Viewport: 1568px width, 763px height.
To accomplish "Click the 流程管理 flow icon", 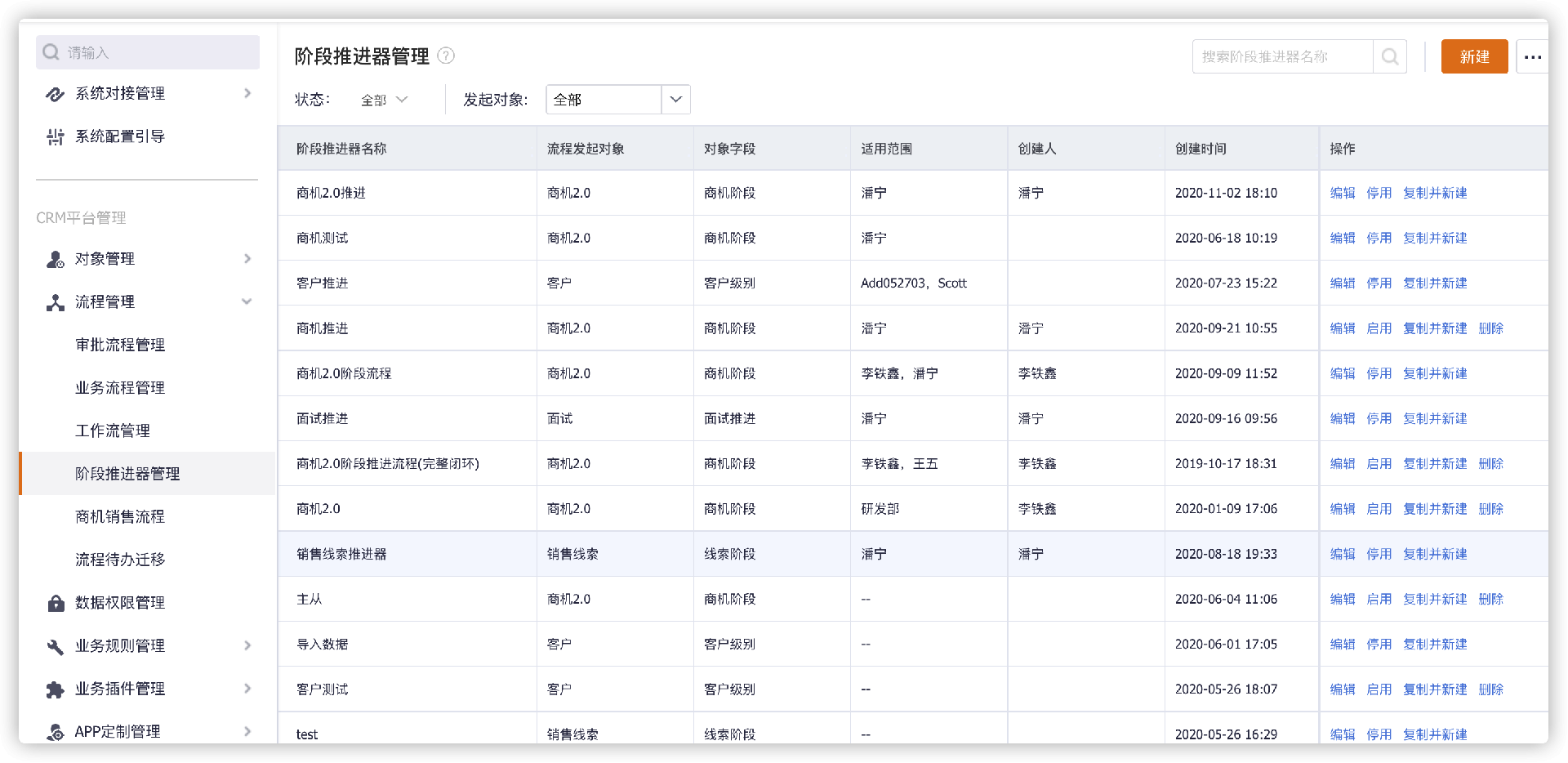I will [x=55, y=302].
